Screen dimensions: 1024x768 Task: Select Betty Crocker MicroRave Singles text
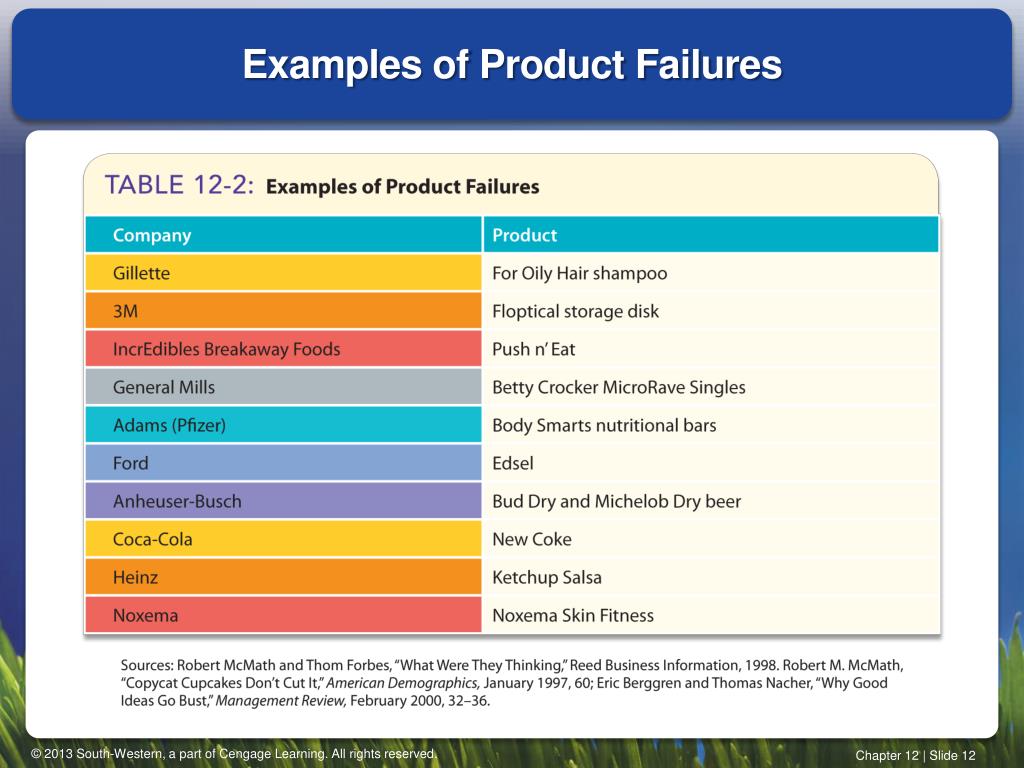pyautogui.click(x=618, y=387)
